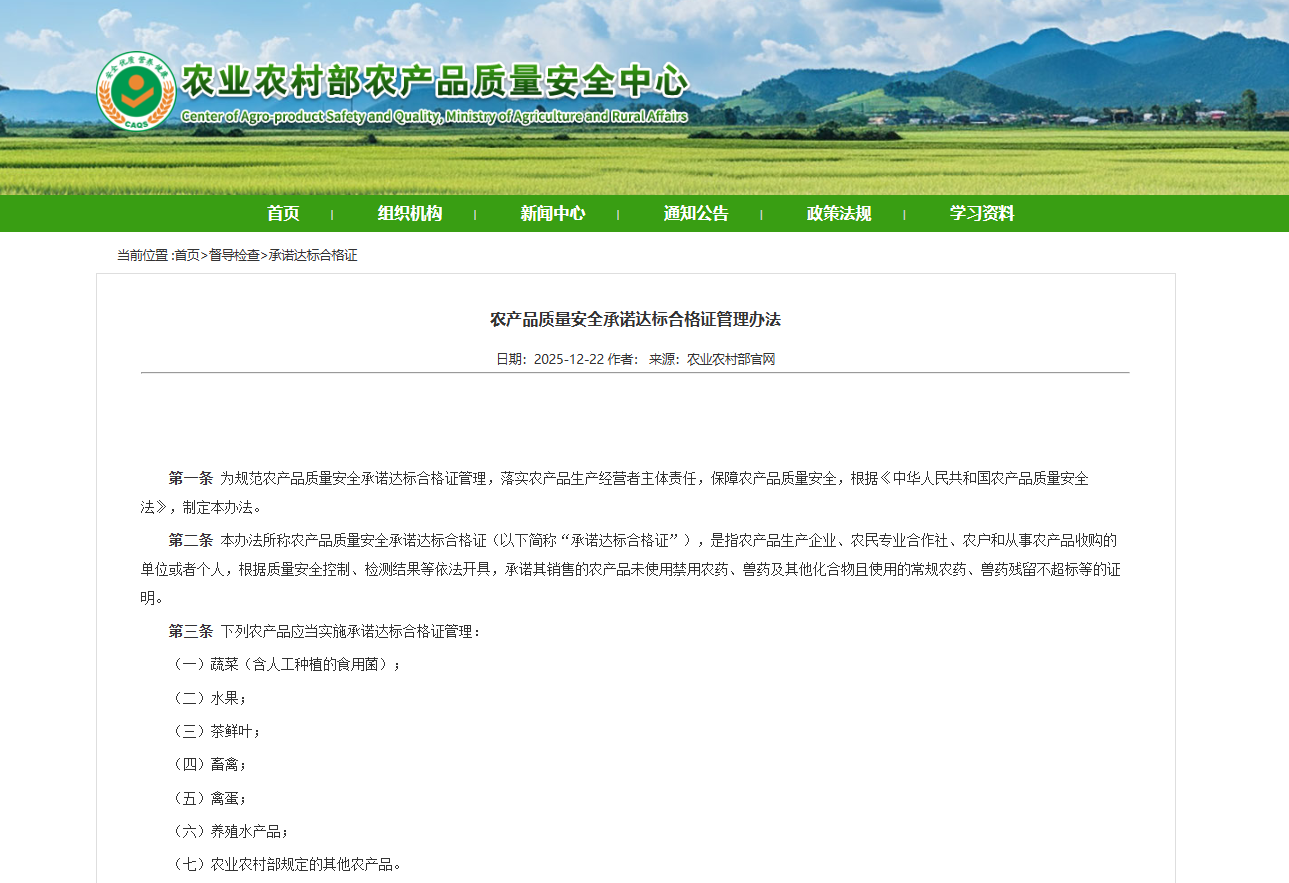
Task: Open the 新闻中心 navigation menu
Action: point(553,213)
